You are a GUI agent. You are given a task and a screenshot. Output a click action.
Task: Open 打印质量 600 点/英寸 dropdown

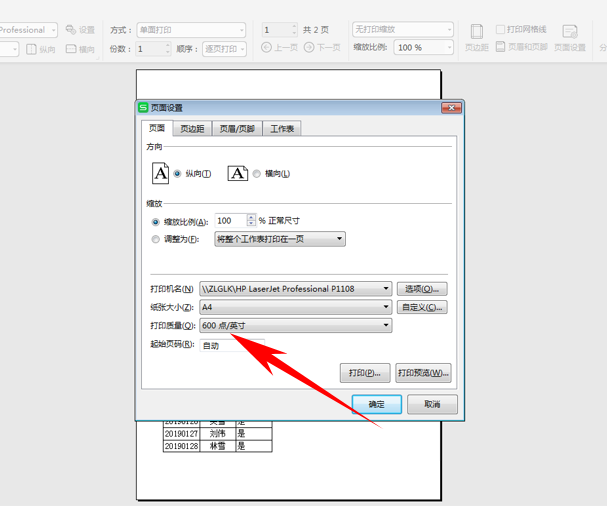pyautogui.click(x=295, y=325)
